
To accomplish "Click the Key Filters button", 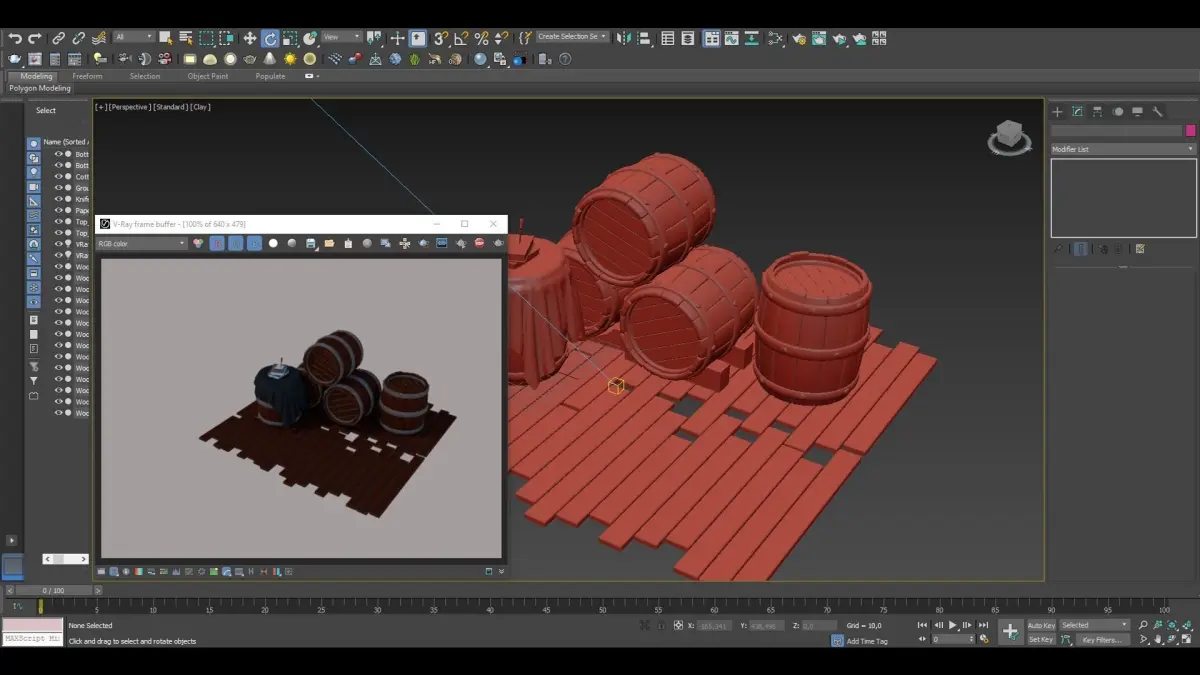I will click(x=1101, y=640).
